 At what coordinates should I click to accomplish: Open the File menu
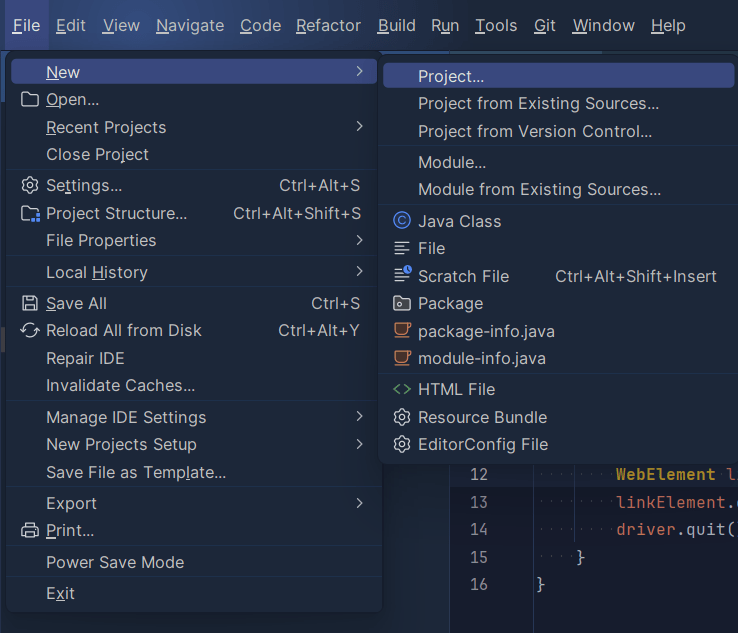26,25
